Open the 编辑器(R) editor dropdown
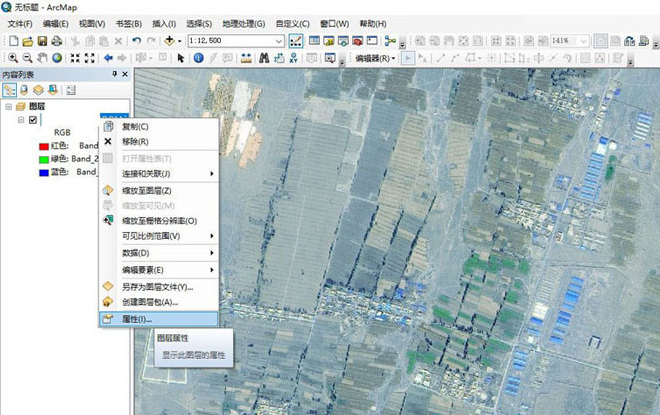 click(x=375, y=58)
